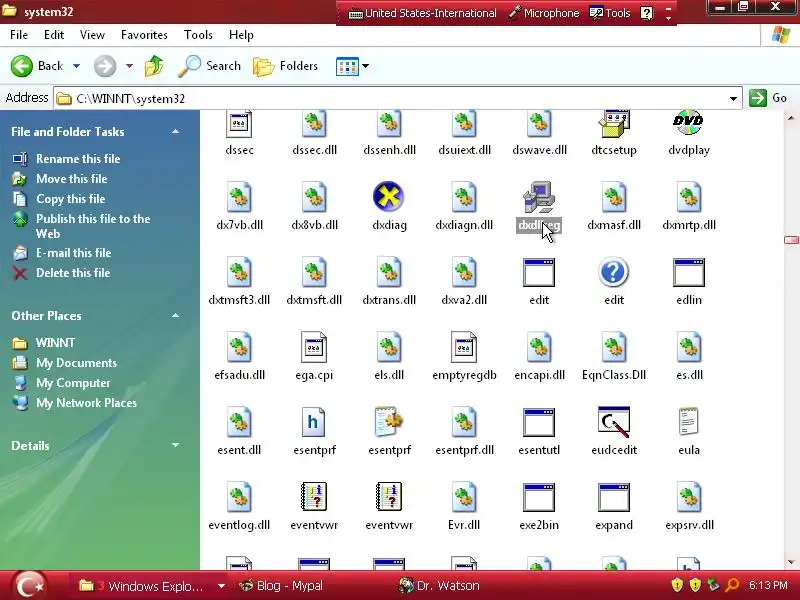
Task: Click the Go button
Action: (768, 98)
